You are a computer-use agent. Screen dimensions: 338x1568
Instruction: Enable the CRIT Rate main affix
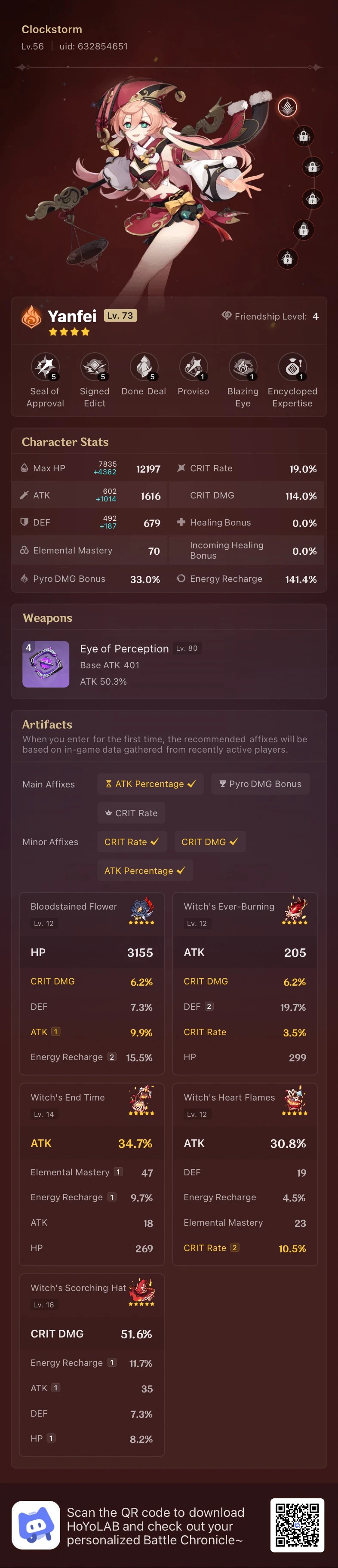(x=131, y=813)
